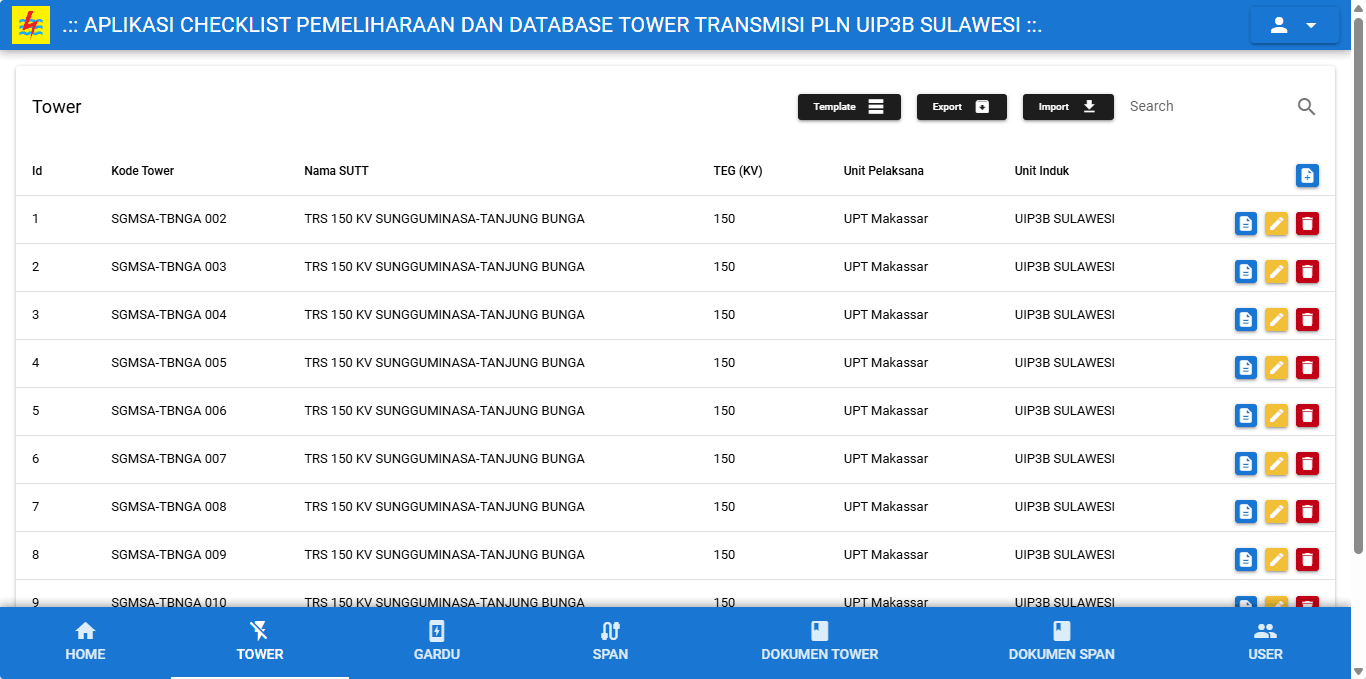The image size is (1366, 679).
Task: Edit the SGMSA-TBNGA 004 row
Action: pyautogui.click(x=1276, y=319)
